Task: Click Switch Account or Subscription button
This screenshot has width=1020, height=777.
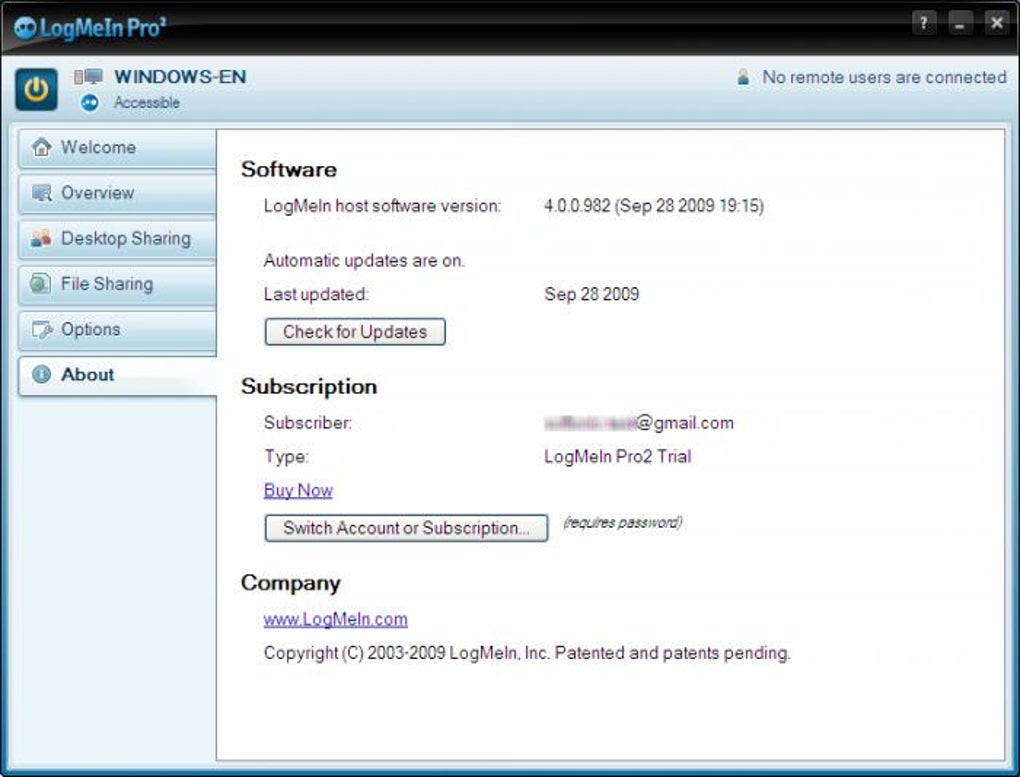Action: [x=407, y=528]
